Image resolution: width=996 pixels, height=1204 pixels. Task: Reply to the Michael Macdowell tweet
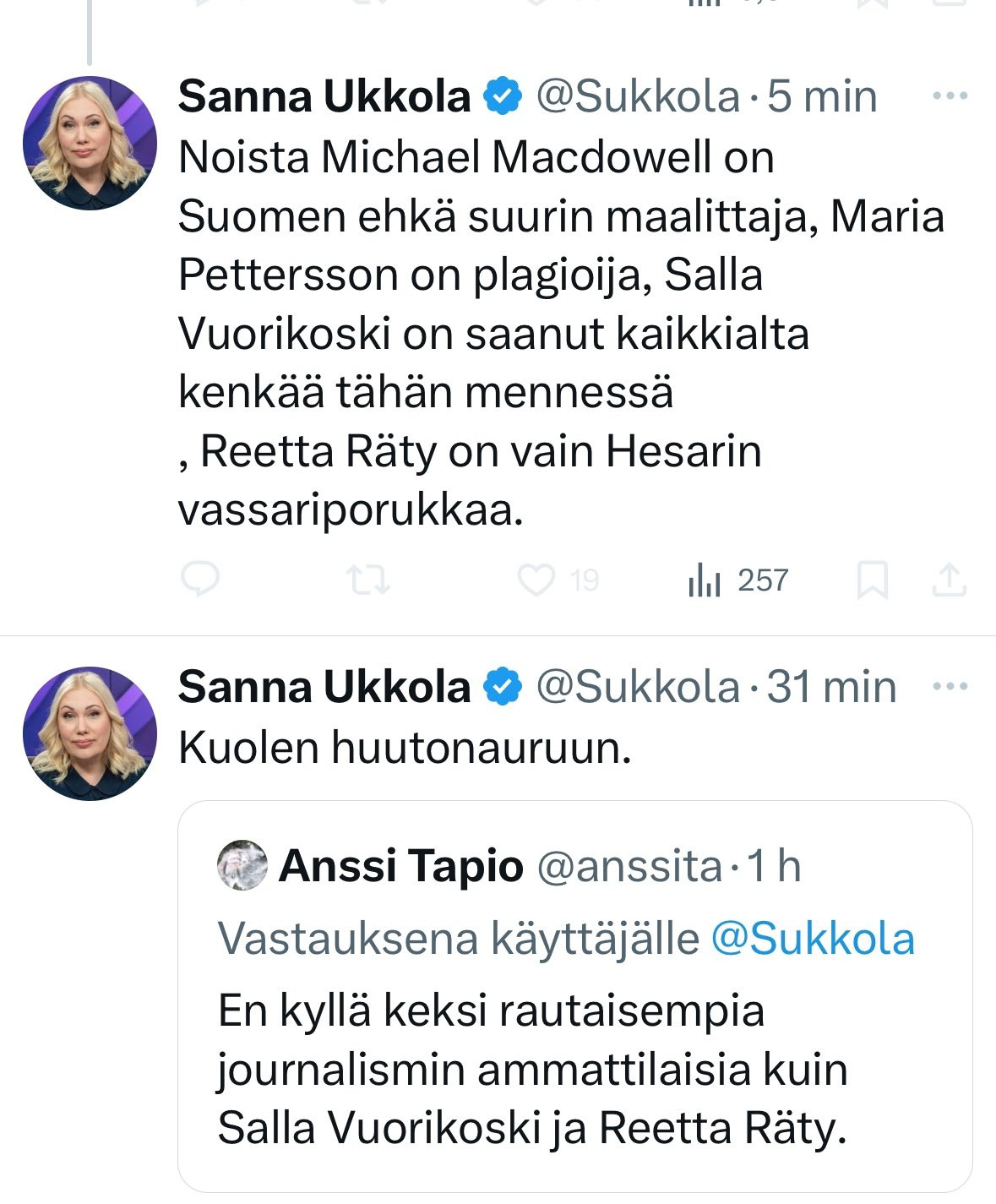point(200,580)
